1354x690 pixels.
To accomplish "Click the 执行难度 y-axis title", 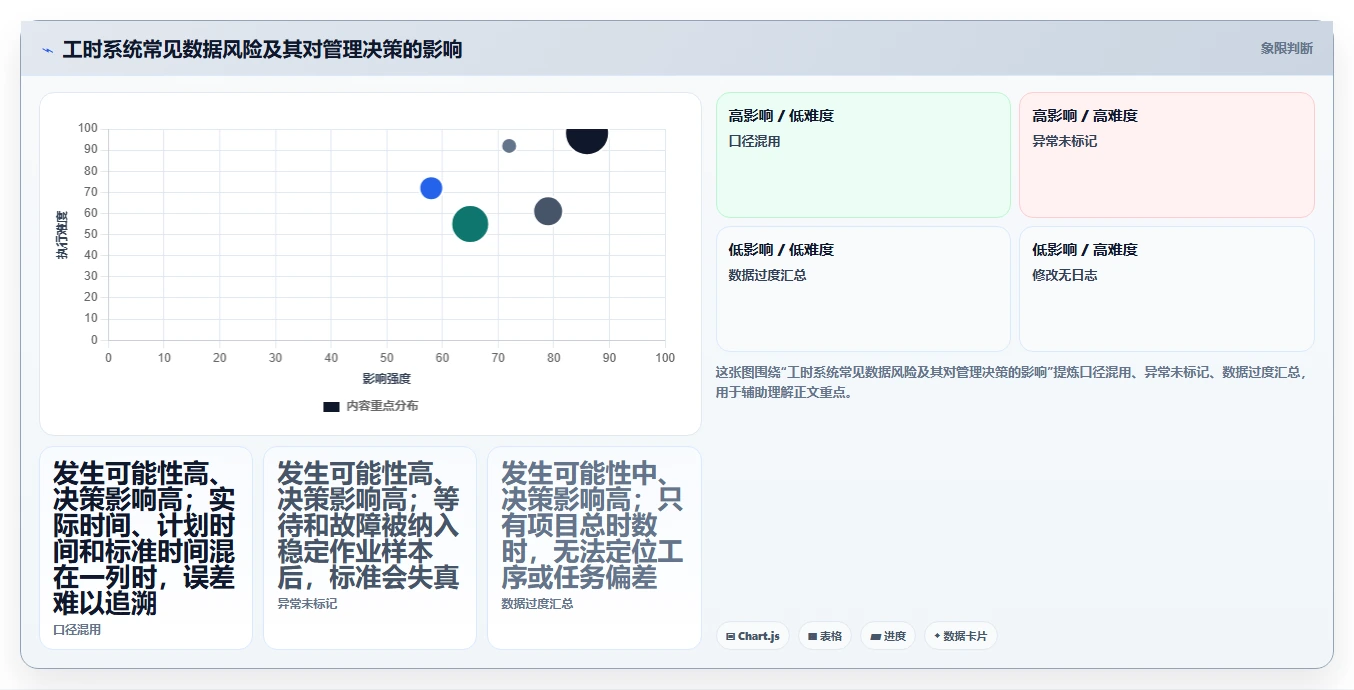I will [62, 235].
